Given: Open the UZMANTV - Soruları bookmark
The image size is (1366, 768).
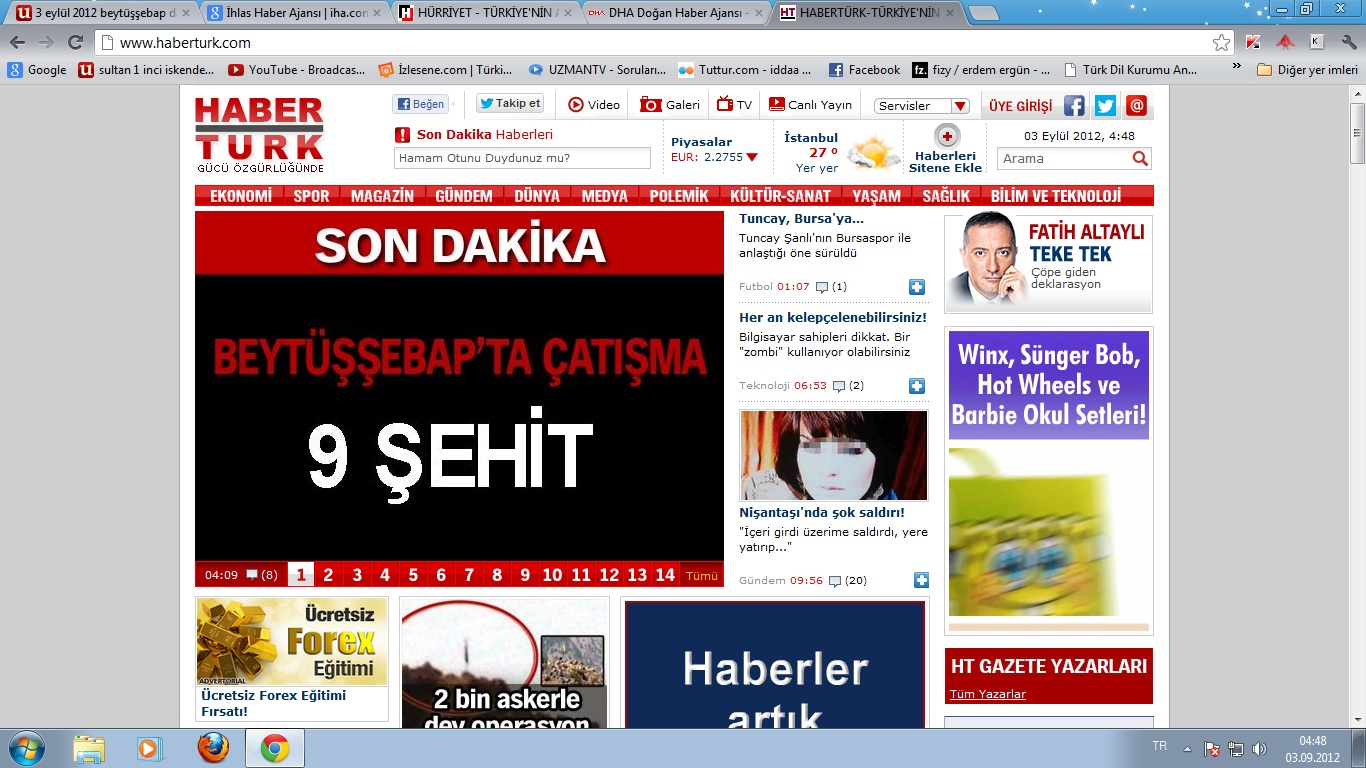Looking at the screenshot, I should tap(597, 70).
